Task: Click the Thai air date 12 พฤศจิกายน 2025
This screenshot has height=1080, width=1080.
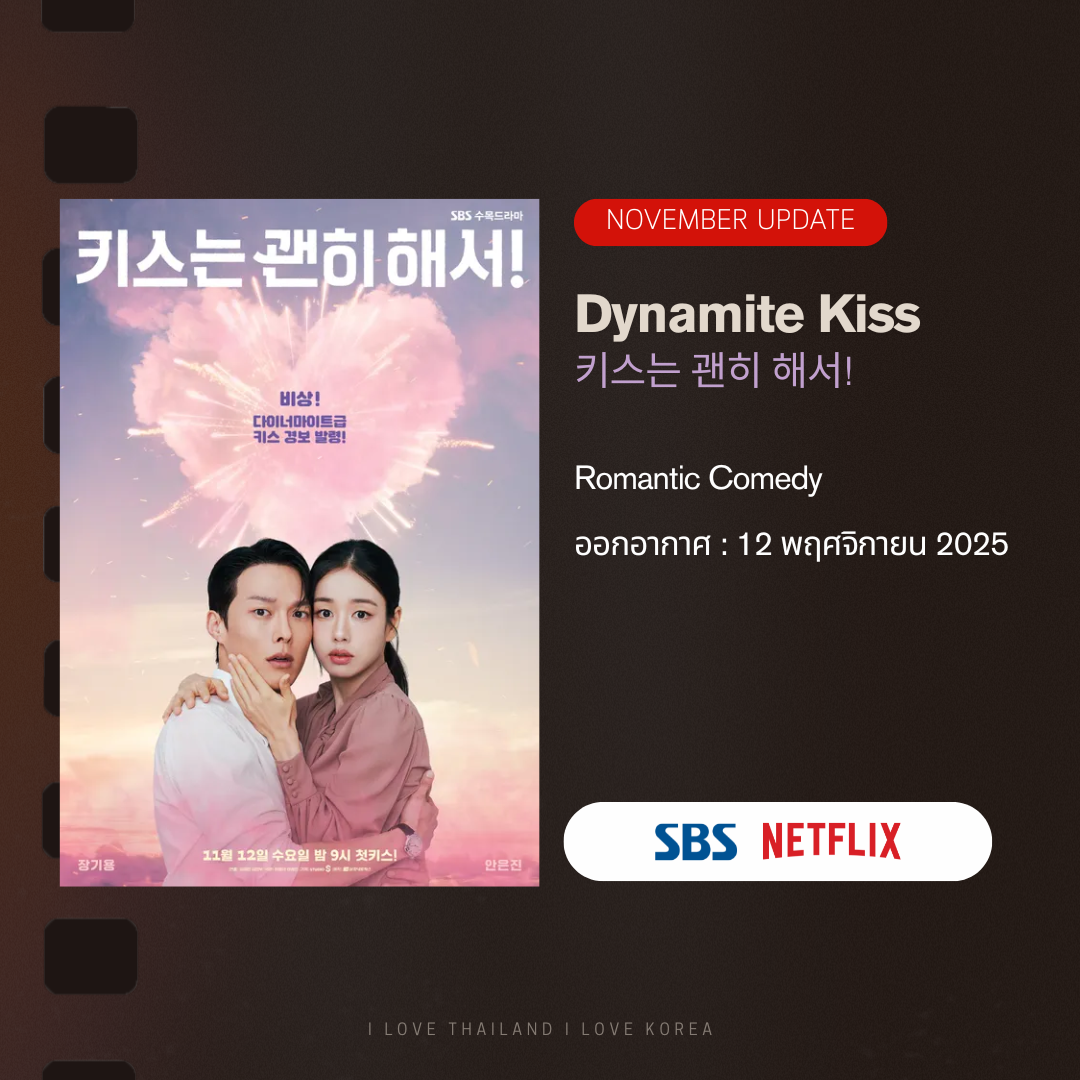Action: [x=873, y=544]
